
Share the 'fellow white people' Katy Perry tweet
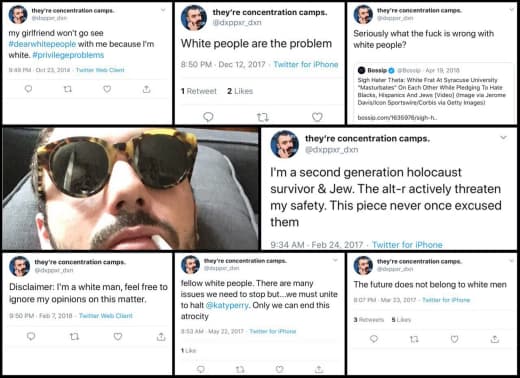coord(319,369)
